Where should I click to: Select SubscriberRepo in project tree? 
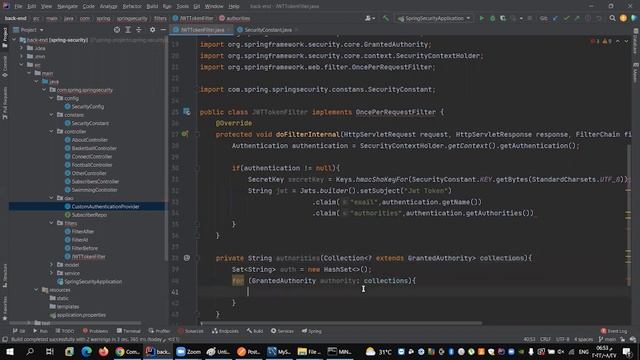coord(89,215)
